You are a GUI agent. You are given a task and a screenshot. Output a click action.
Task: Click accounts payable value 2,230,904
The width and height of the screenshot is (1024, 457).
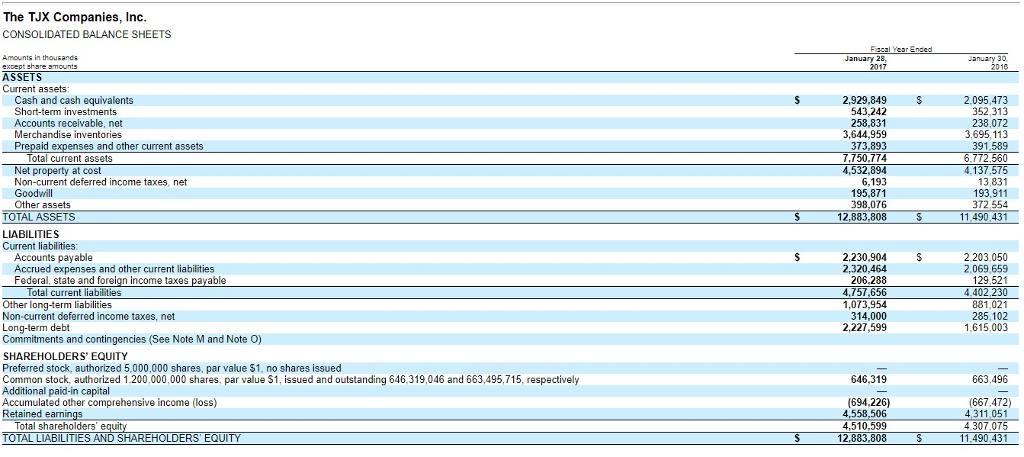click(865, 258)
